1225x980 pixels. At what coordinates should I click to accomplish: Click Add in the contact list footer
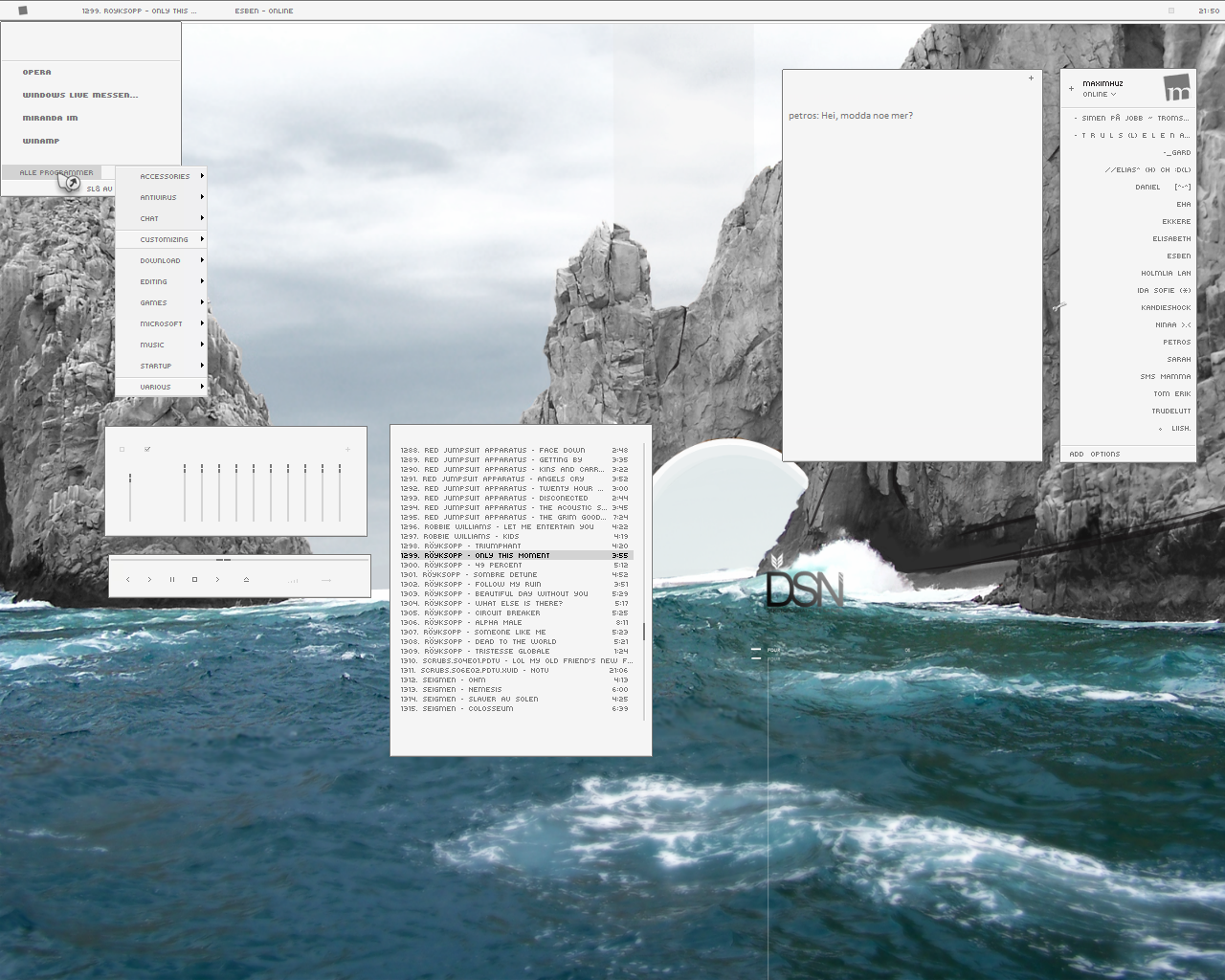tap(1077, 455)
